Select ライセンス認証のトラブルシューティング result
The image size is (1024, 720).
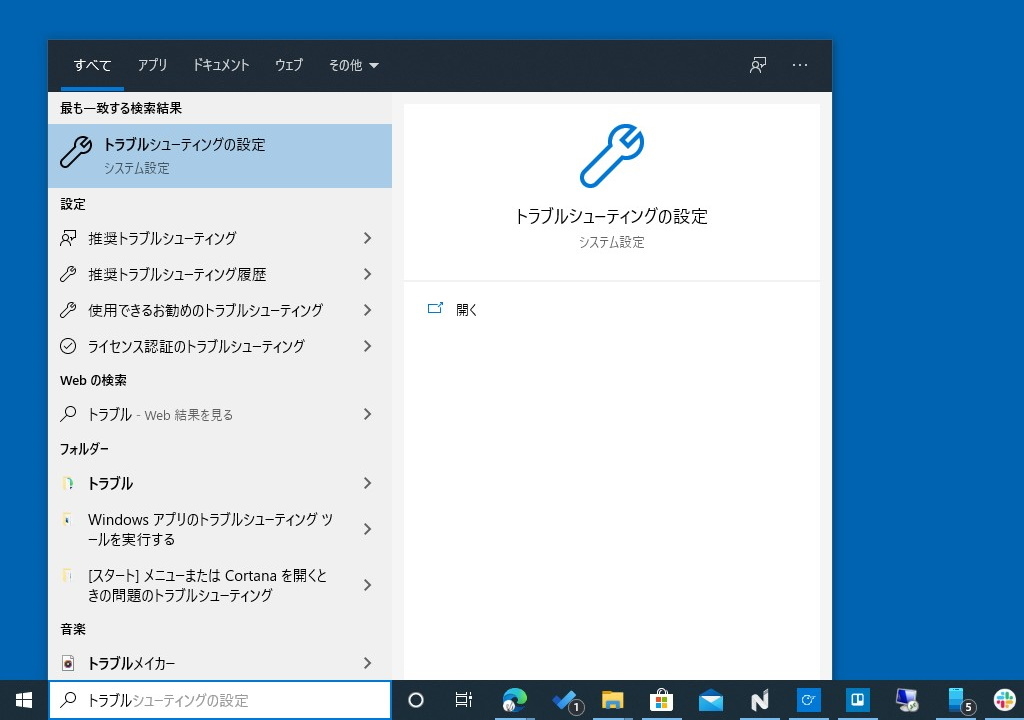198,346
